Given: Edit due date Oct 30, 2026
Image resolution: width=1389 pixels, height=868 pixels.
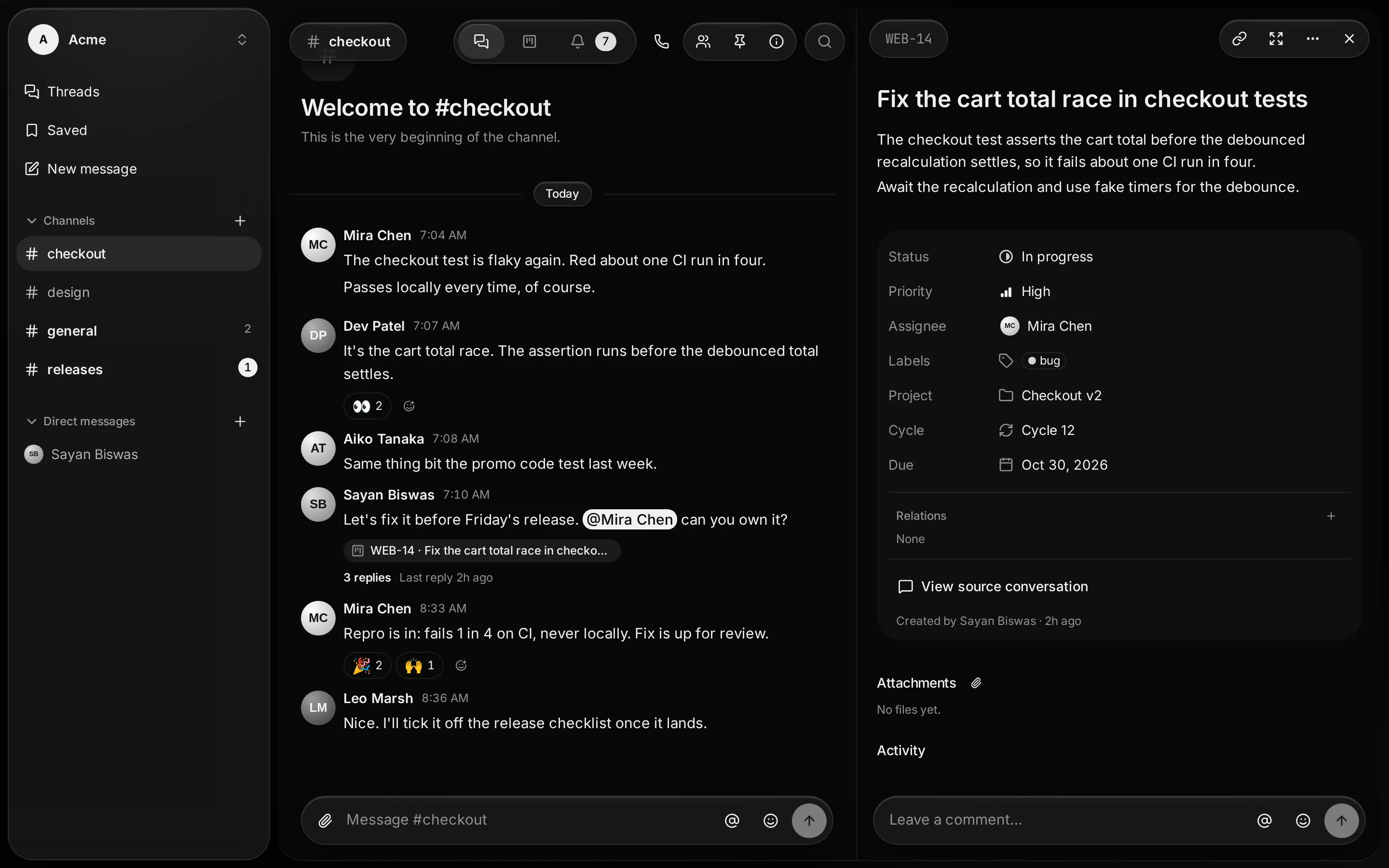Looking at the screenshot, I should 1053,465.
